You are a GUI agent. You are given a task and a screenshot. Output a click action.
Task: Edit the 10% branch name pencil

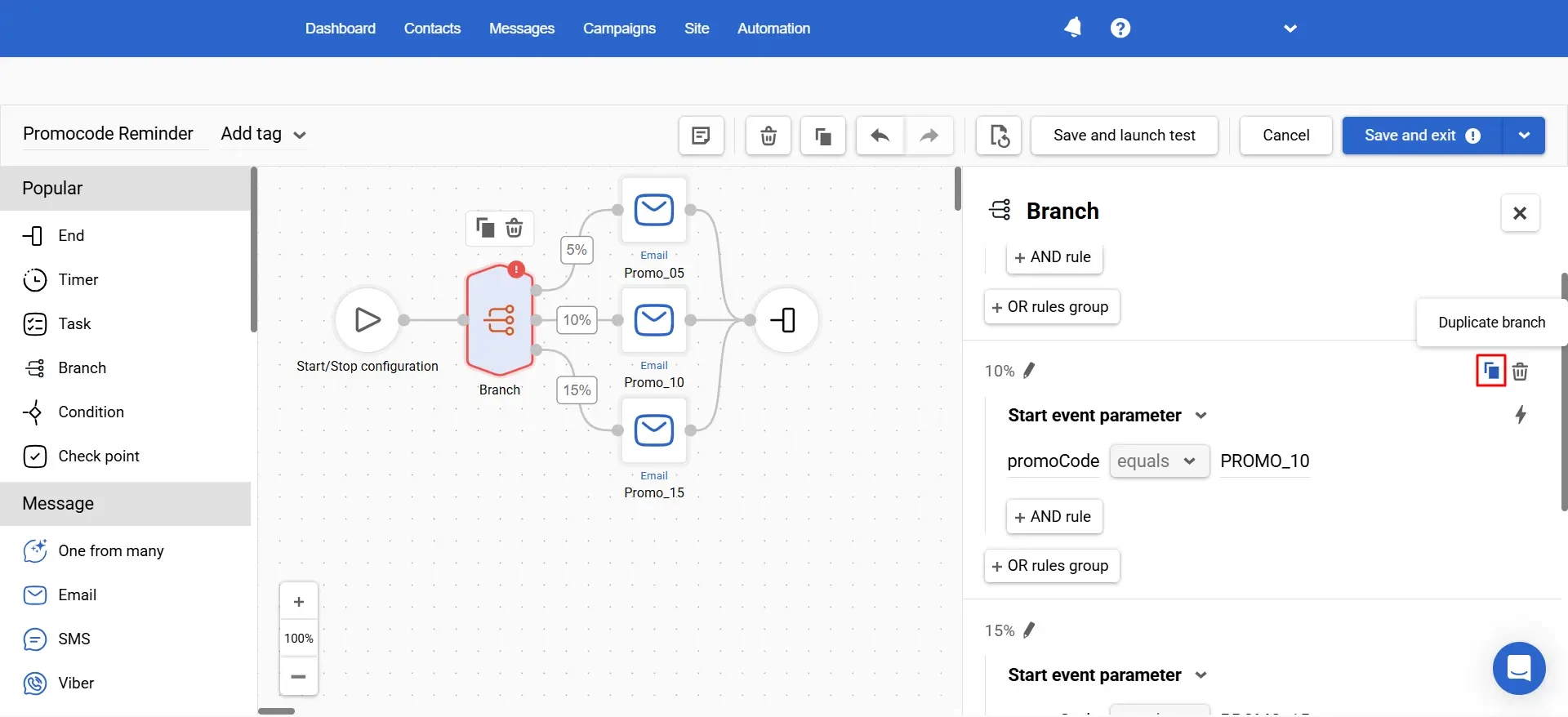coord(1029,371)
